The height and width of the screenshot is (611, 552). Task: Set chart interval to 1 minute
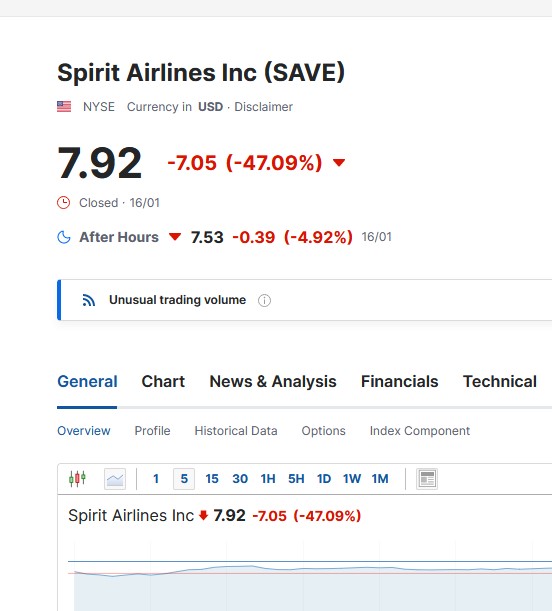[x=156, y=479]
